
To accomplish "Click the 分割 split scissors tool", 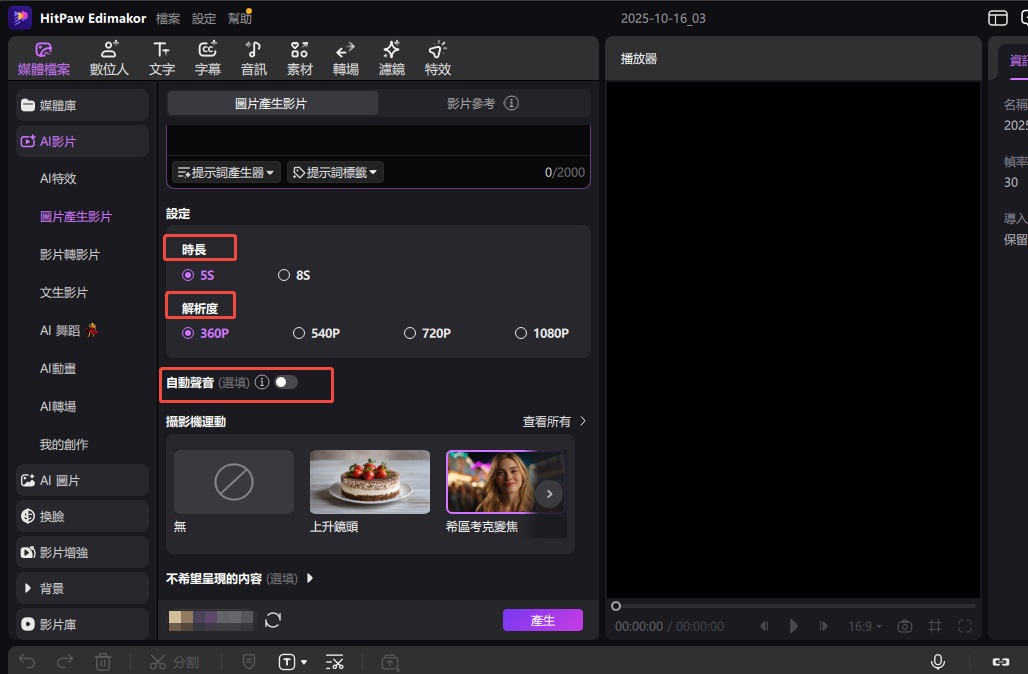I will click(x=174, y=662).
